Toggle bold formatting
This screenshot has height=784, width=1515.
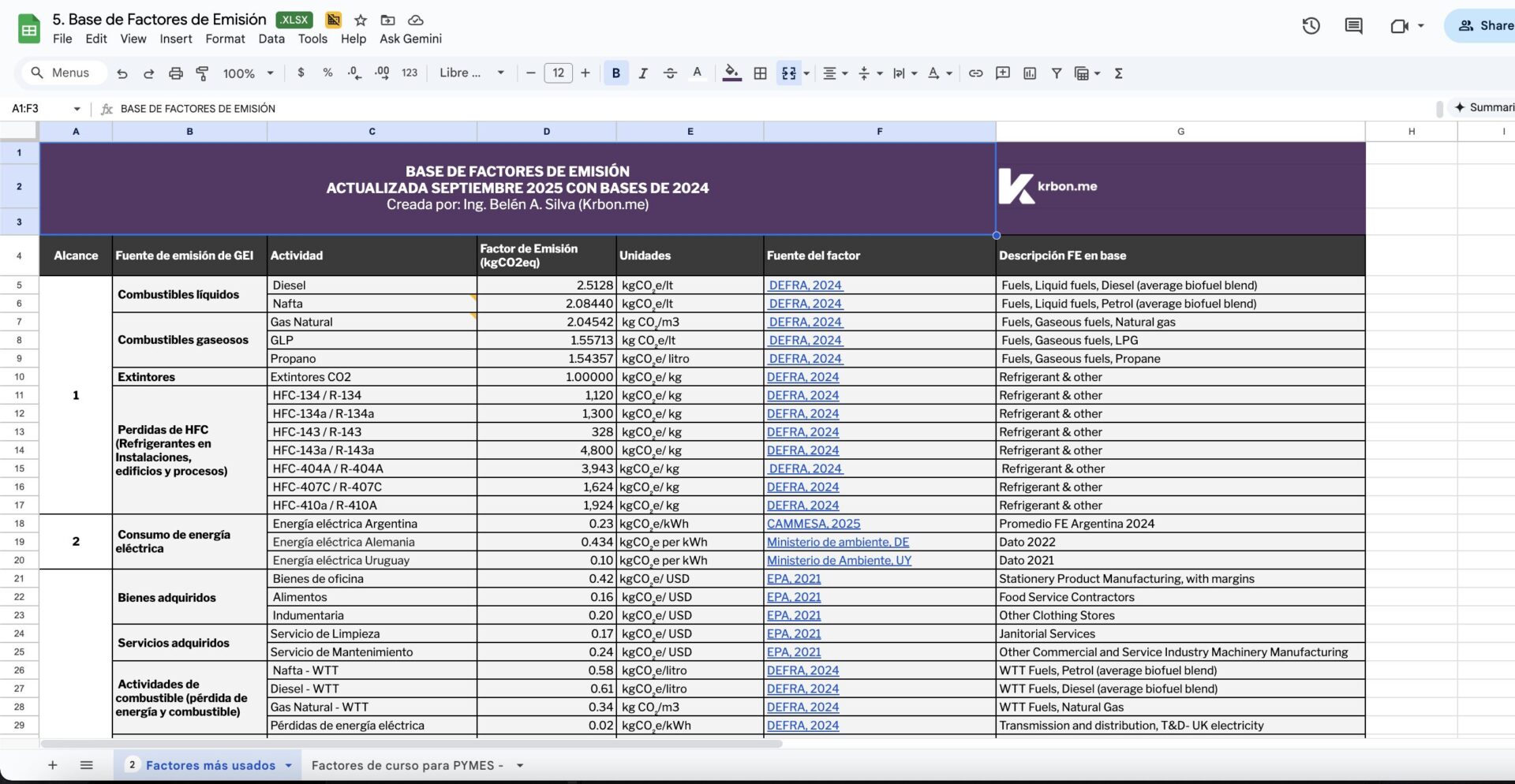pos(615,73)
